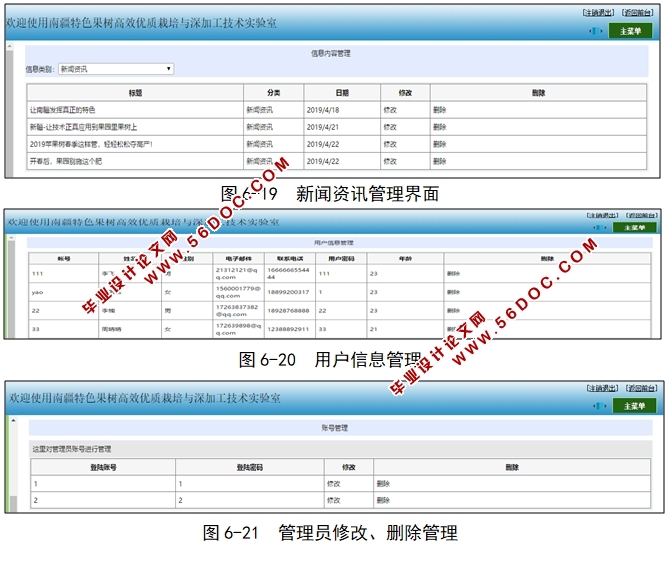Click the phone number cell 12388892911
Viewport: 671px width, 568px height.
[288, 329]
